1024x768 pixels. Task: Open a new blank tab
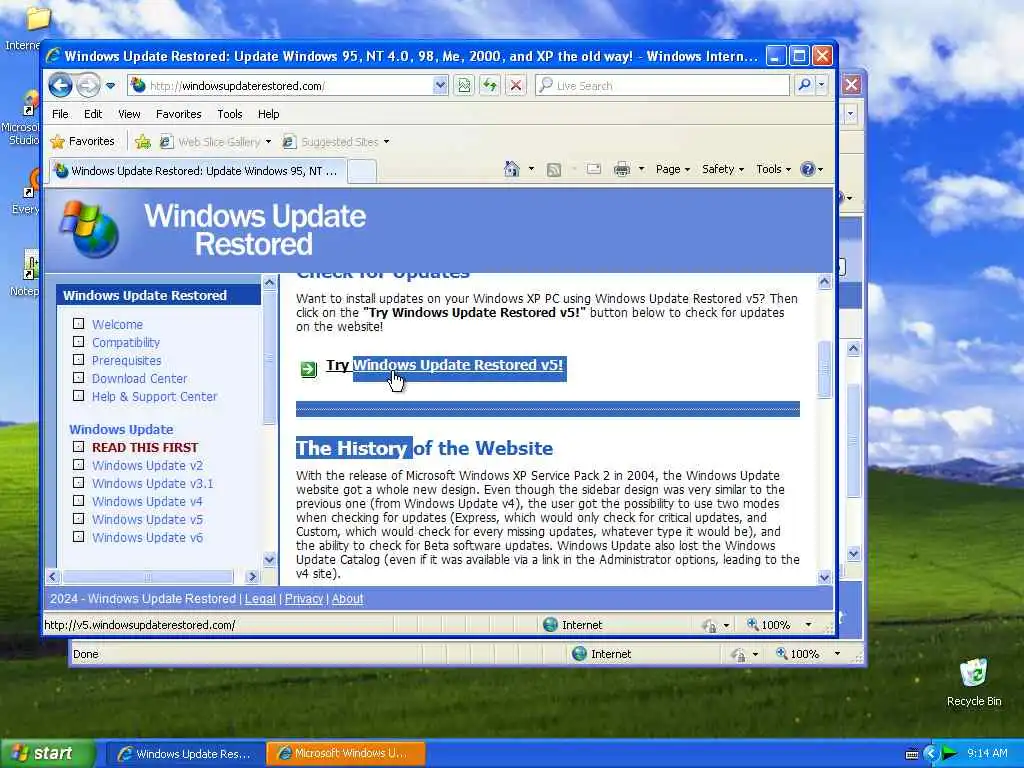pyautogui.click(x=361, y=172)
